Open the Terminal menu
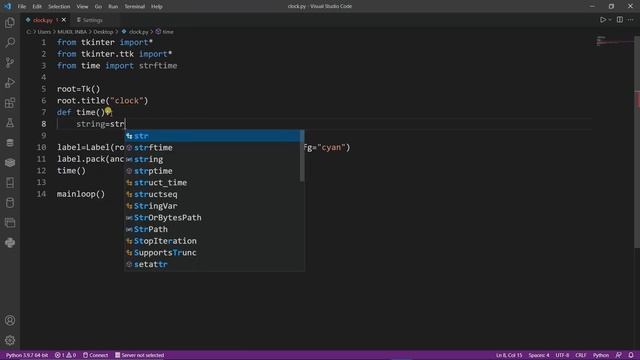Viewport: 640px width, 360px height. tap(135, 6)
